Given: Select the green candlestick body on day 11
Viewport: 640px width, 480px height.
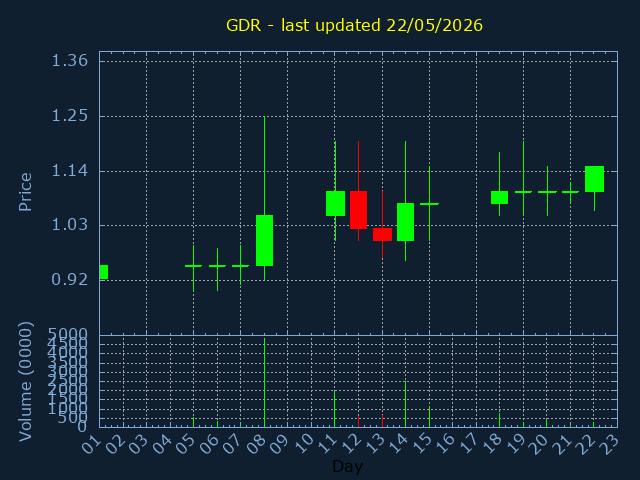Looking at the screenshot, I should pyautogui.click(x=336, y=203).
